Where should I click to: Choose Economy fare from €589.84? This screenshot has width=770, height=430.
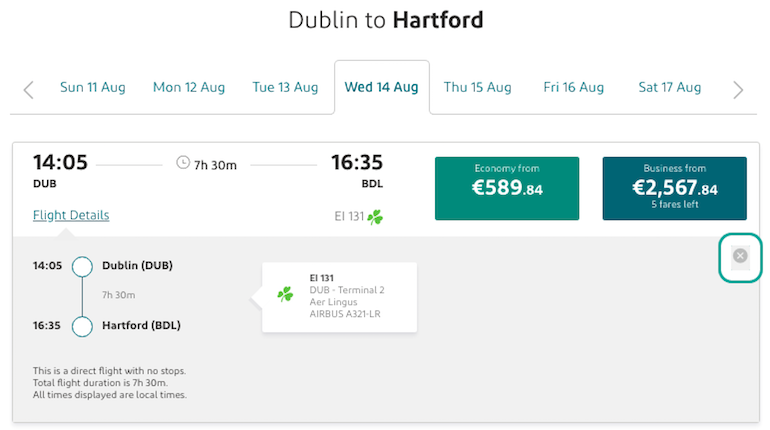coord(507,188)
